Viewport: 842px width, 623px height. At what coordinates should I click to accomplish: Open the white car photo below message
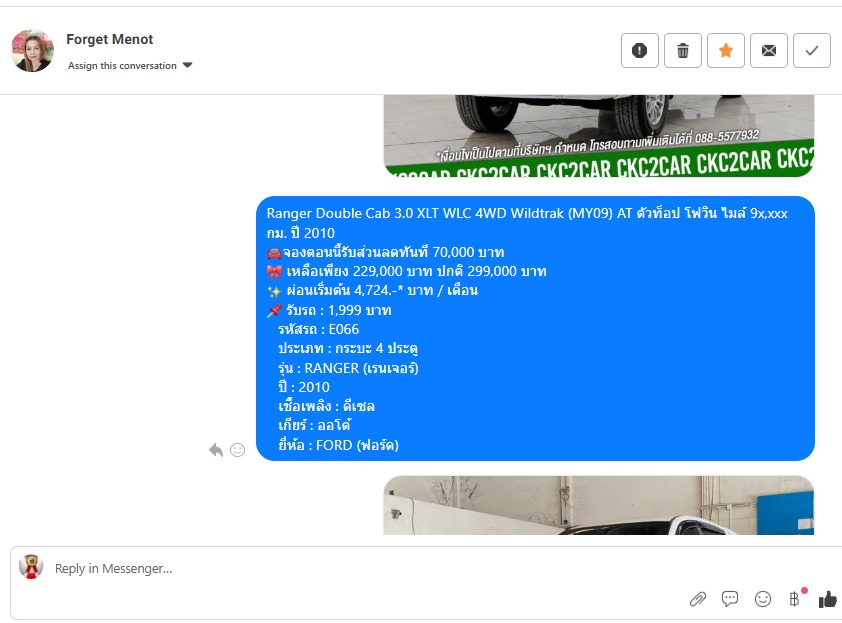(x=599, y=505)
